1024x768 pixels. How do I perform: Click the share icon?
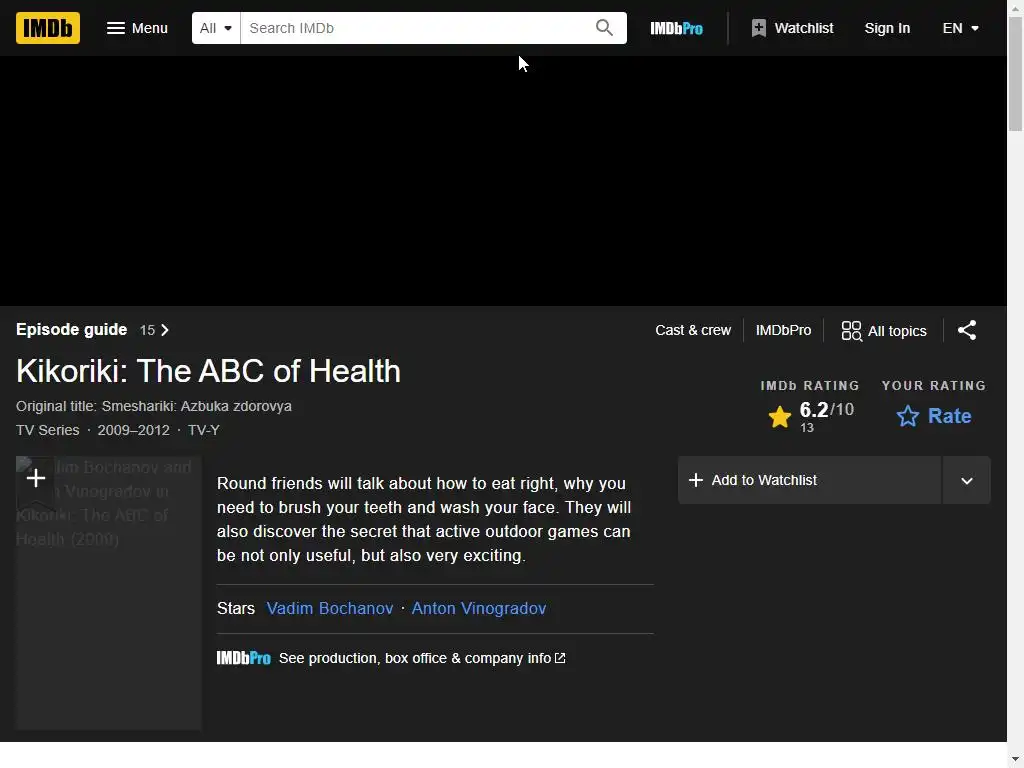click(967, 330)
